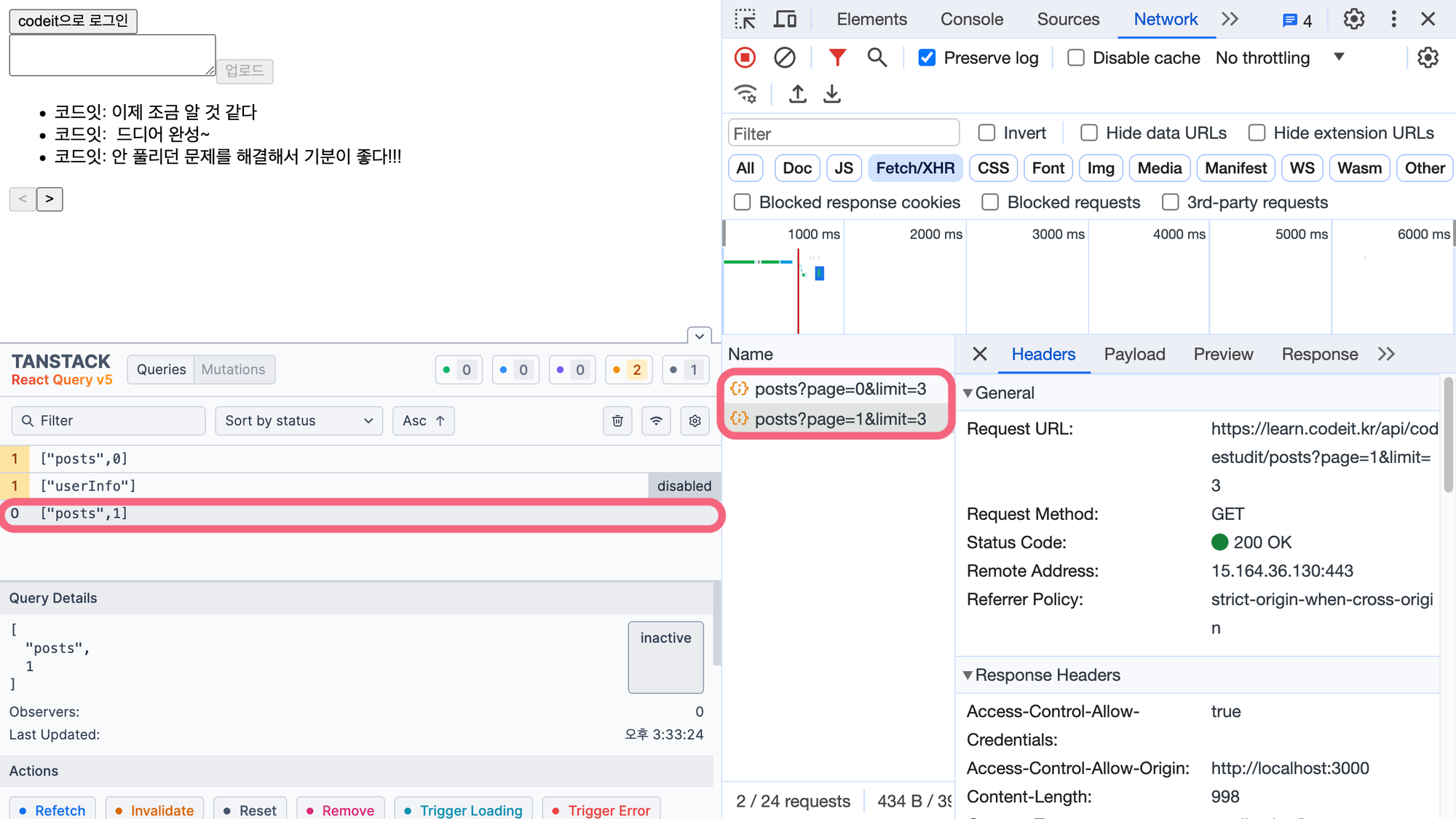Click the Refetch button
1456x819 pixels.
click(x=52, y=810)
